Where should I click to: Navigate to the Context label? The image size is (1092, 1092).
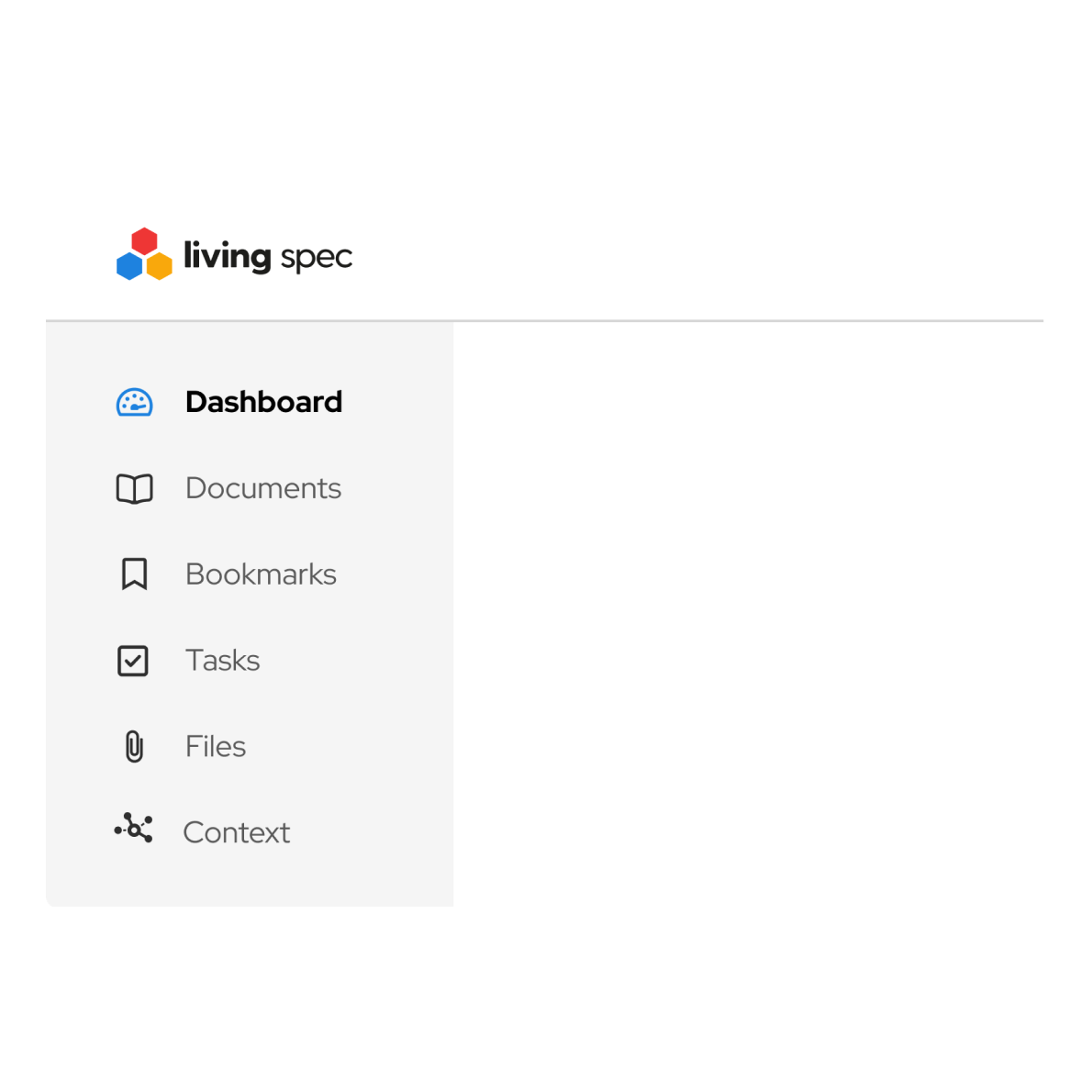click(237, 833)
